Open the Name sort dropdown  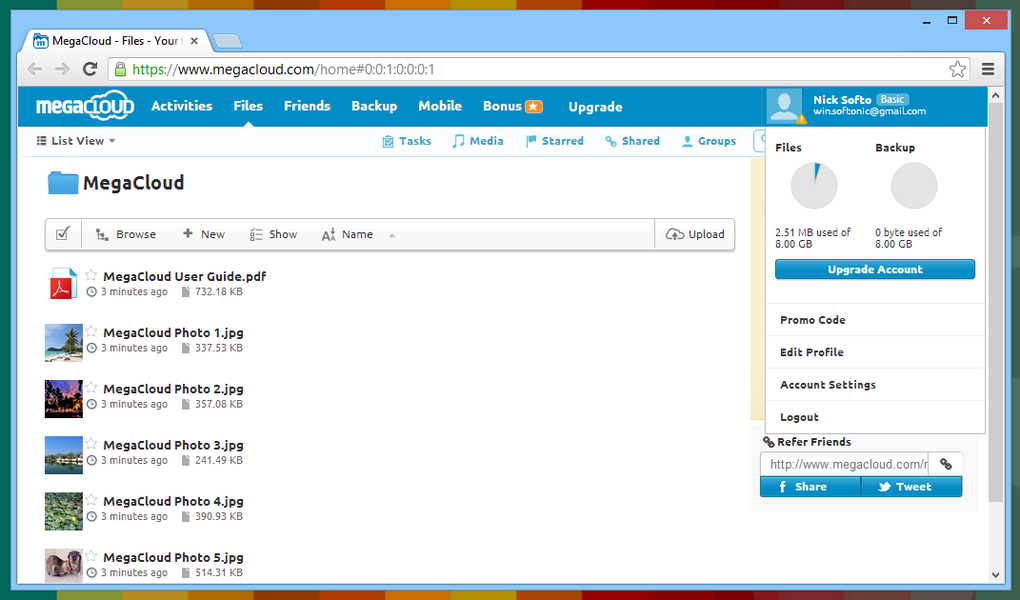click(x=347, y=234)
